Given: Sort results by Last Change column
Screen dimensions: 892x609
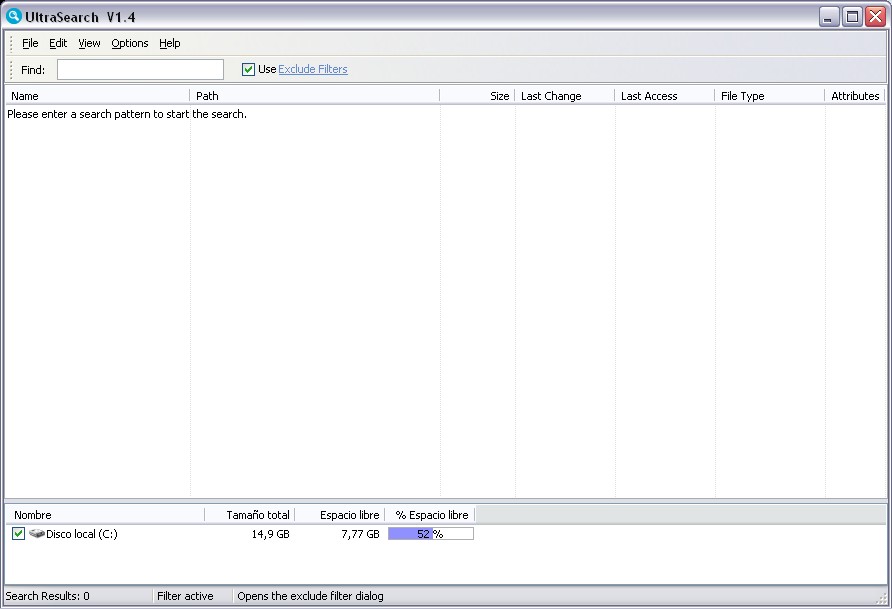Looking at the screenshot, I should [565, 96].
